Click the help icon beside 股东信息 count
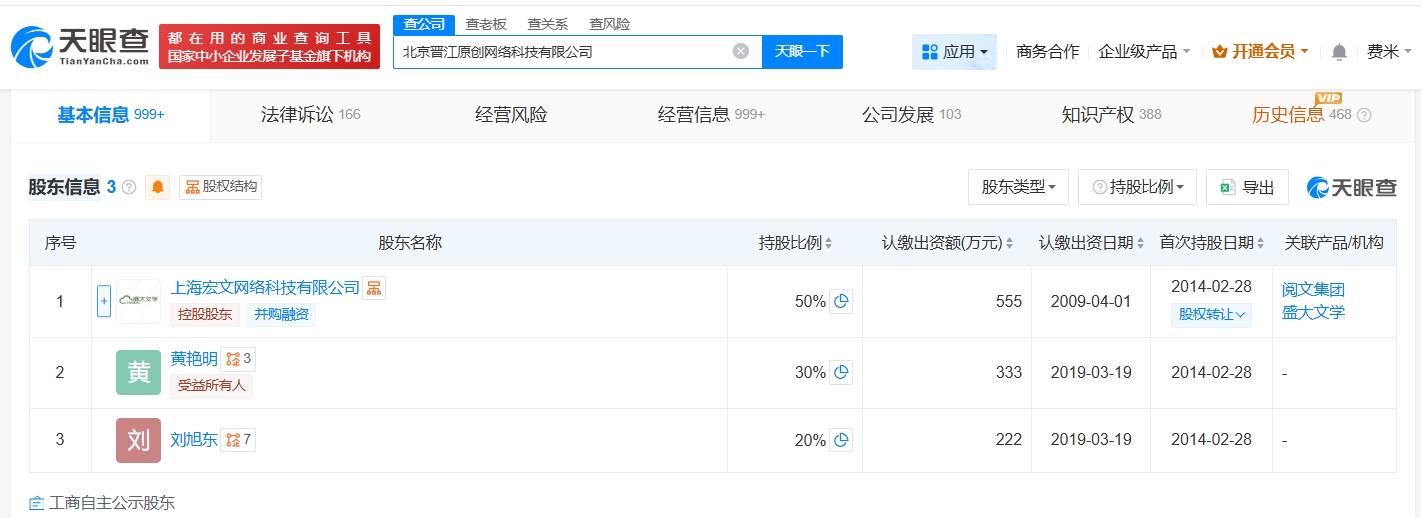Image resolution: width=1421 pixels, height=518 pixels. [129, 187]
